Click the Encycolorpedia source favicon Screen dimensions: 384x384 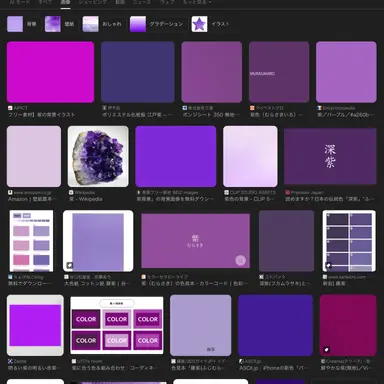[x=320, y=108]
